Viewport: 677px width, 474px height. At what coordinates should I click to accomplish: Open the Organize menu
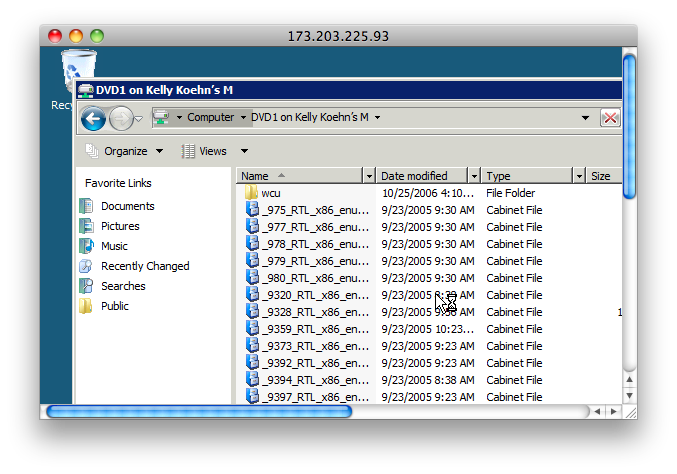[124, 151]
